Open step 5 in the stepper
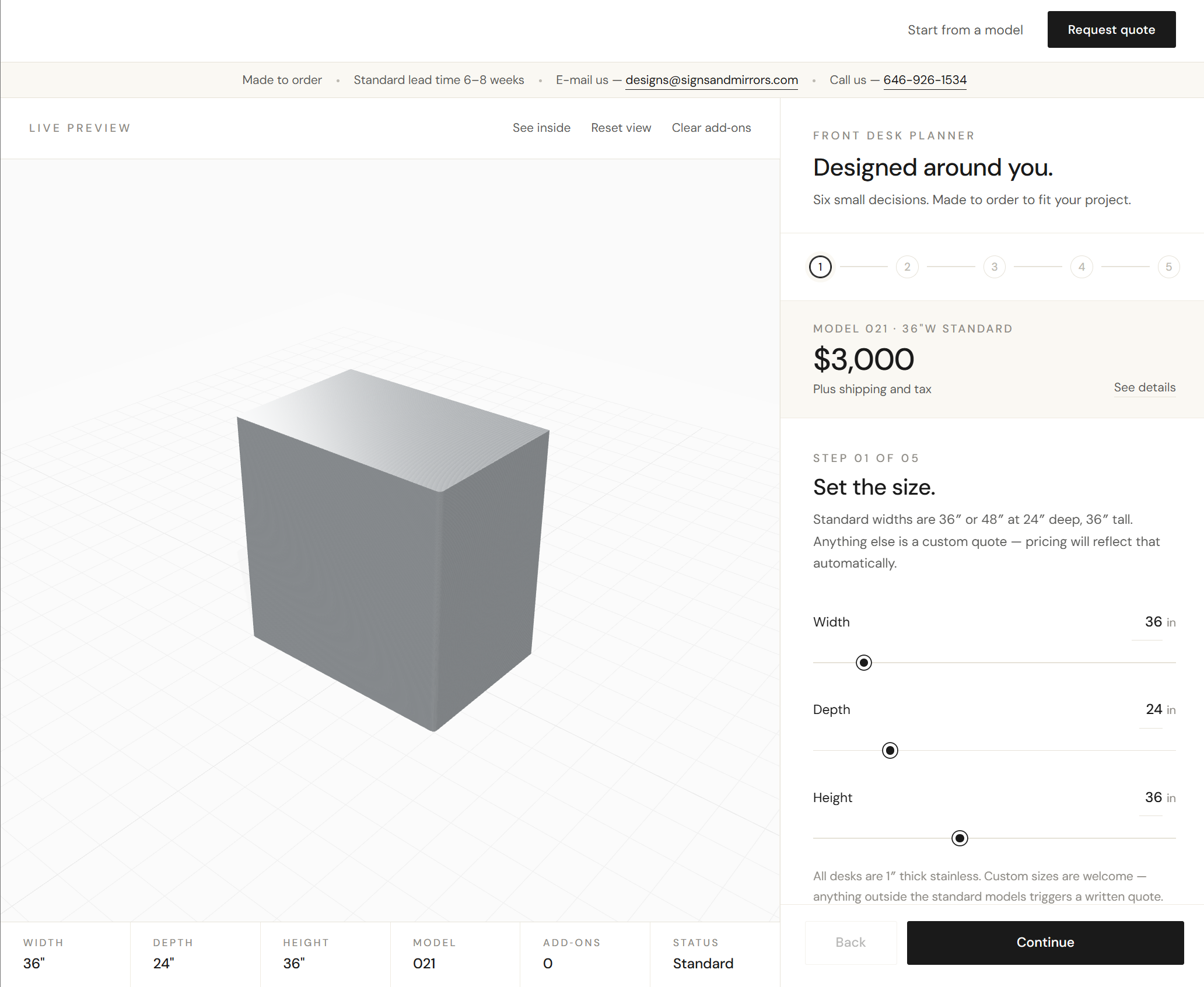 click(1168, 267)
